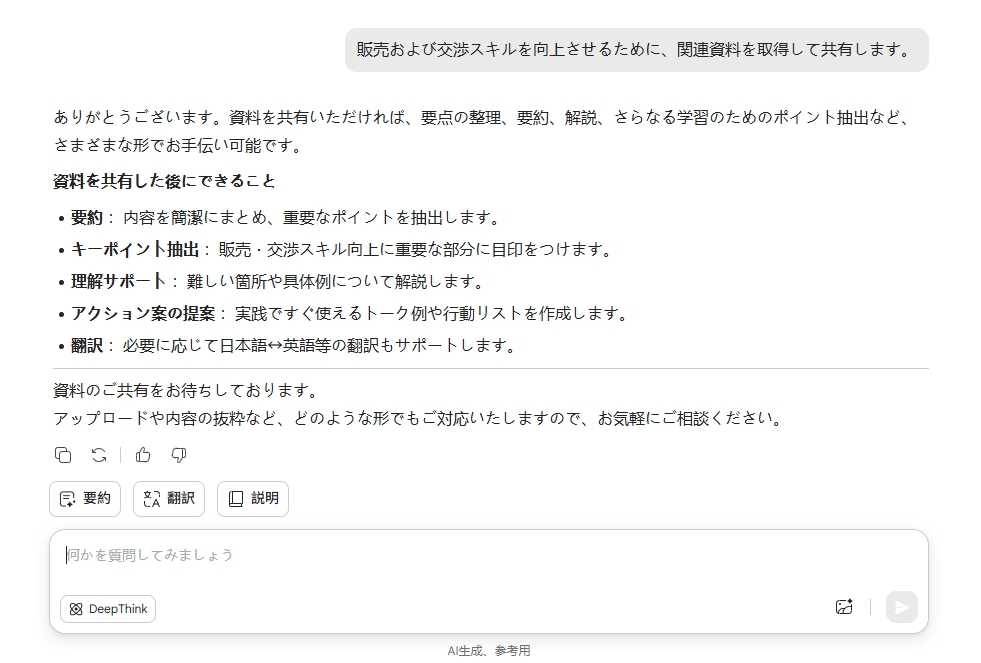Click the user message bubble about 販売および交渉スキル
Viewport: 981px width, 663px height.
click(636, 50)
